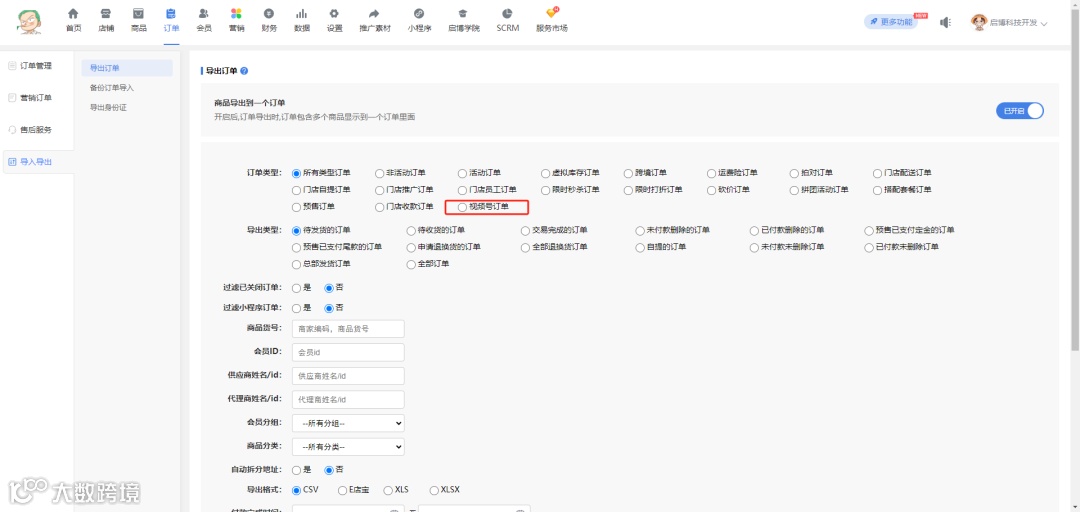Image resolution: width=1080 pixels, height=512 pixels.
Task: Set 自动拆分地址 to 是
Action: [297, 470]
